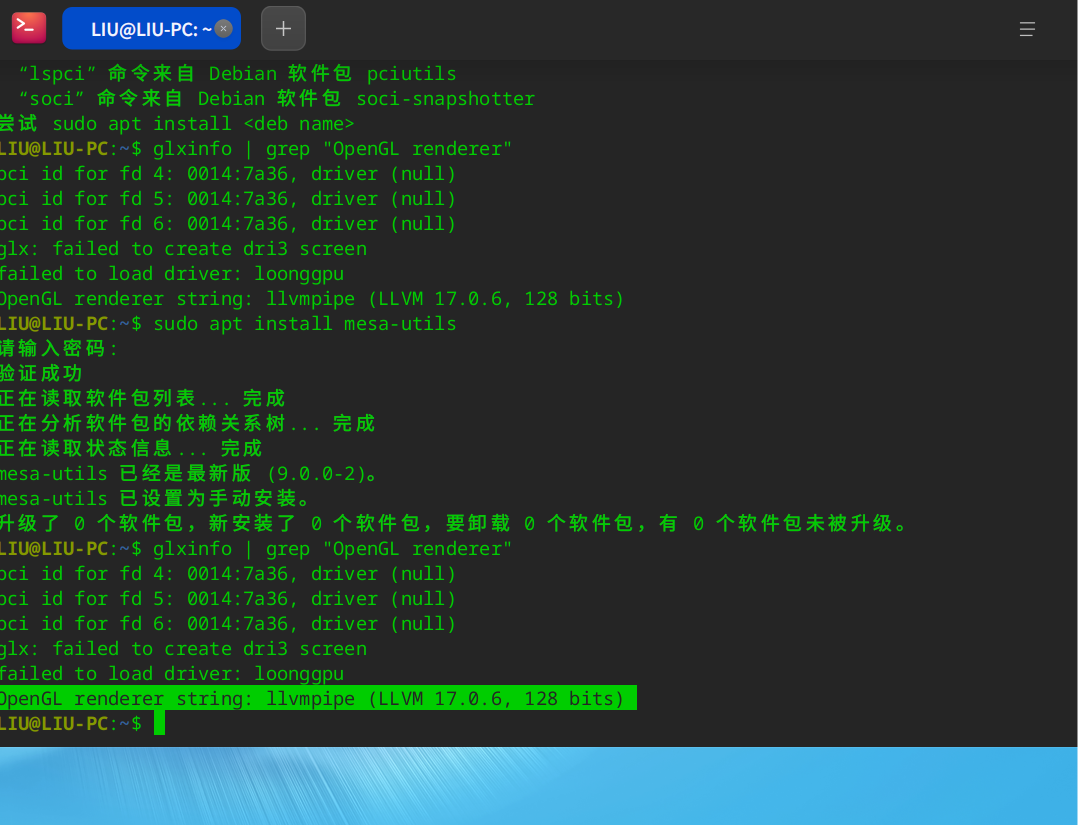Viewport: 1078px width, 825px height.
Task: Select the LIU@LIU-PC: ~ tab
Action: pyautogui.click(x=151, y=29)
